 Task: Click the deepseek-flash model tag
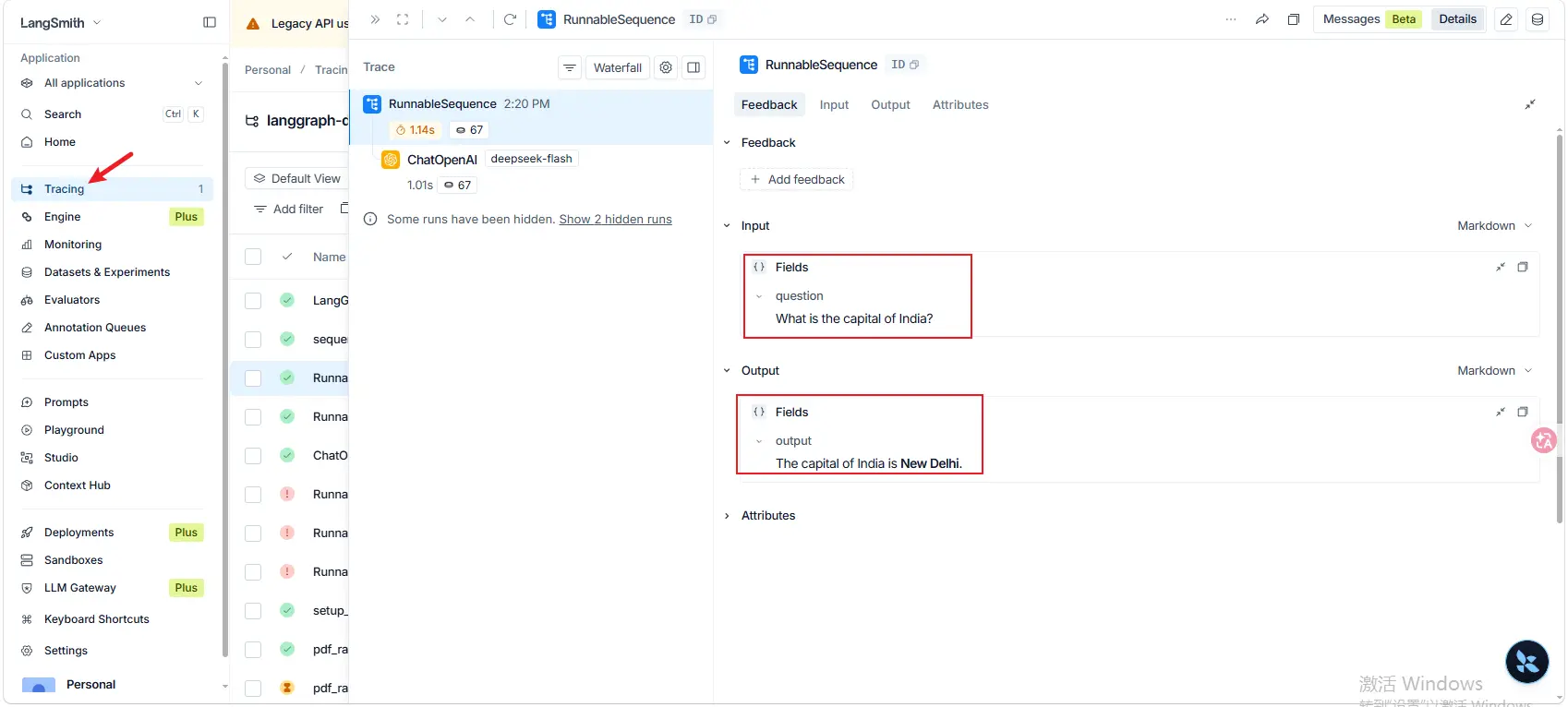(x=531, y=159)
